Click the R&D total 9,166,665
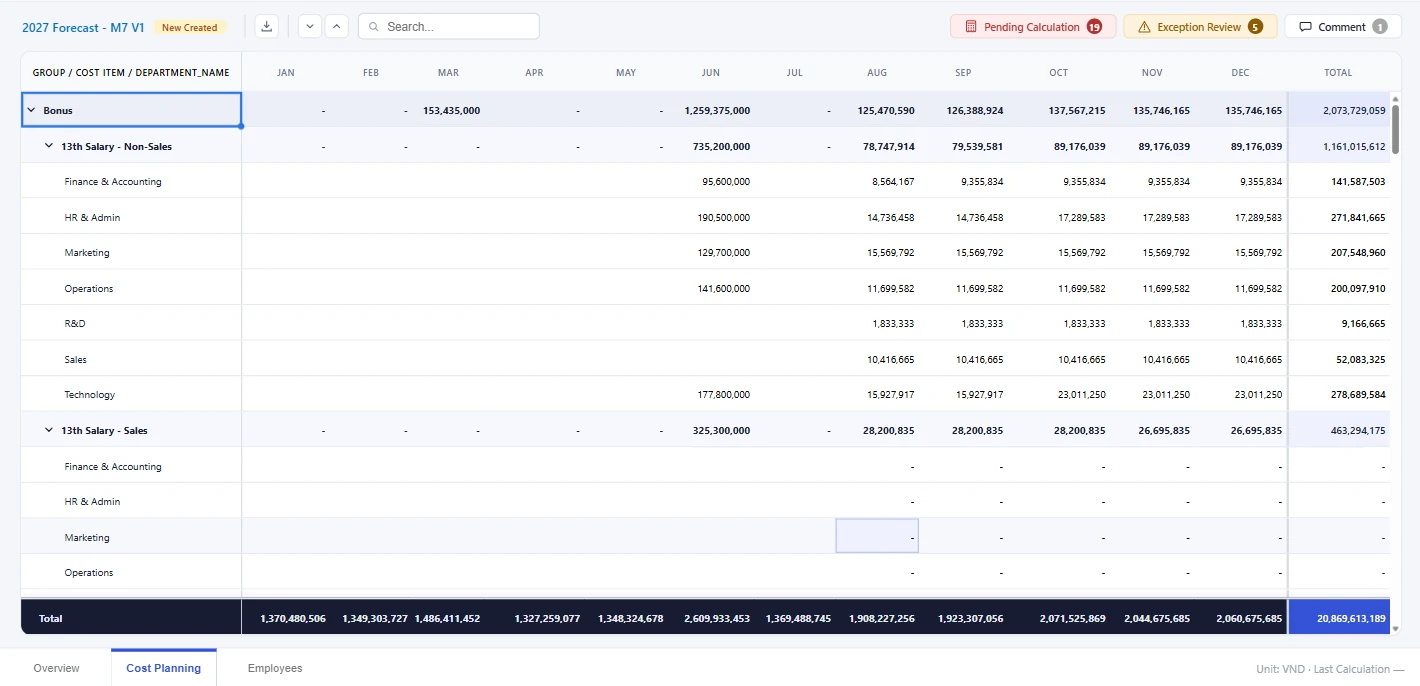This screenshot has width=1420, height=686. tap(1363, 324)
